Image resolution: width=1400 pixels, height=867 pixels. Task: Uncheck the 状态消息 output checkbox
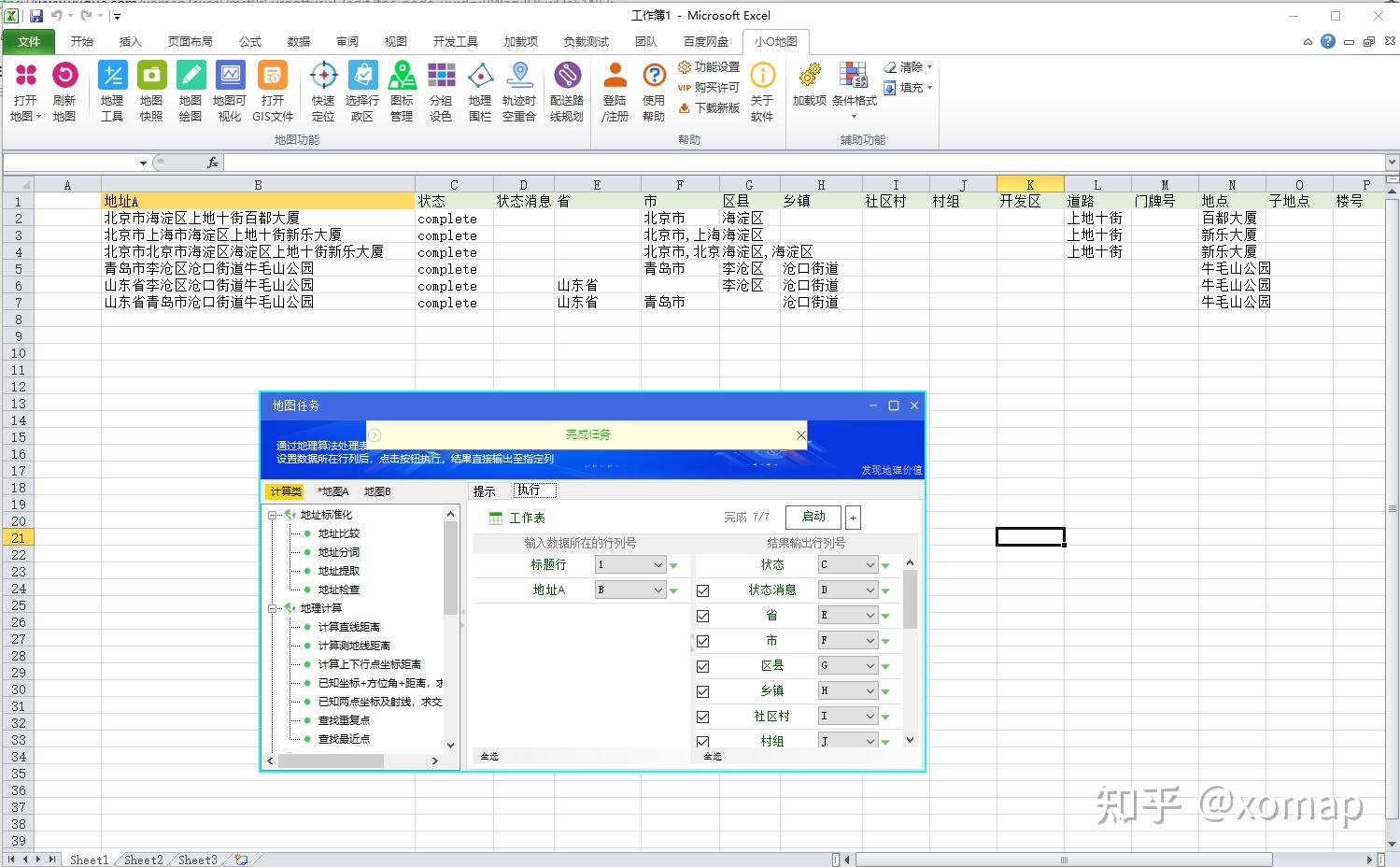click(x=703, y=590)
